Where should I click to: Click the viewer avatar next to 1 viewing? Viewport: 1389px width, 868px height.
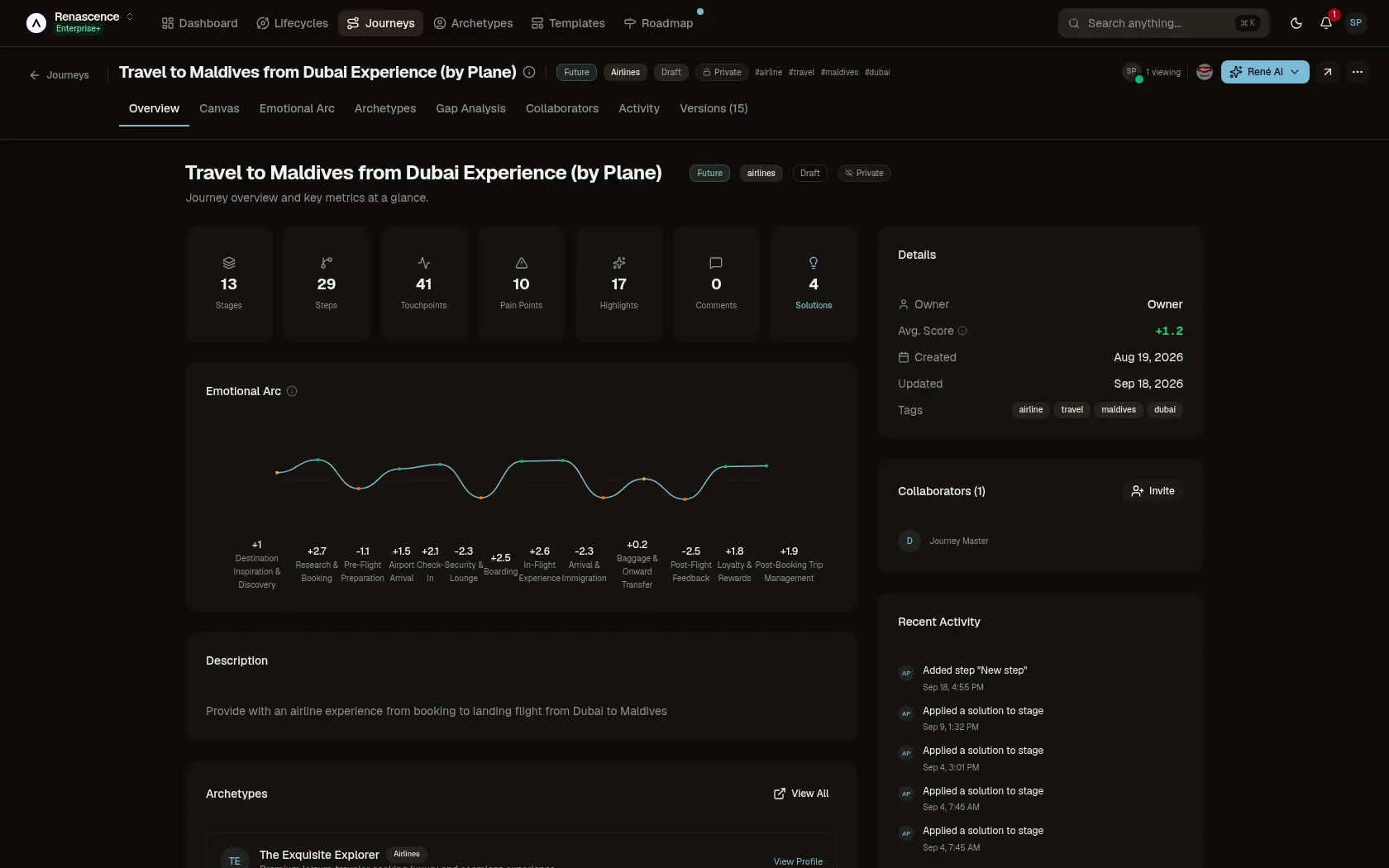tap(1132, 72)
